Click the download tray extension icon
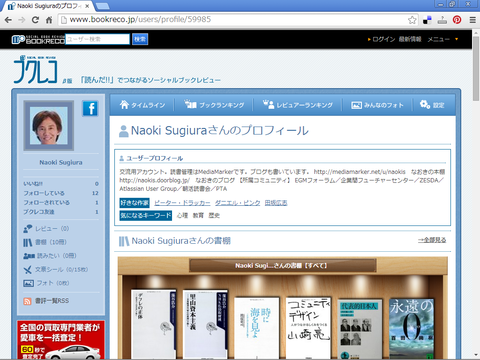 coord(442,20)
